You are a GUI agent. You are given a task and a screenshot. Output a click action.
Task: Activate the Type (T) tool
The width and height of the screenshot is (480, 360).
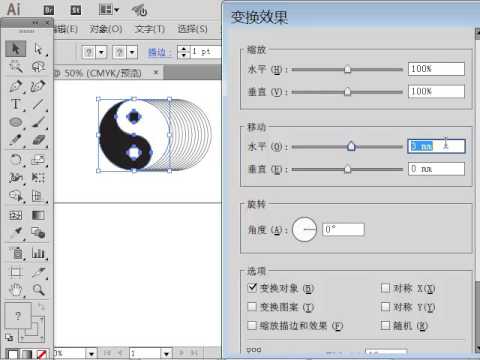point(15,104)
